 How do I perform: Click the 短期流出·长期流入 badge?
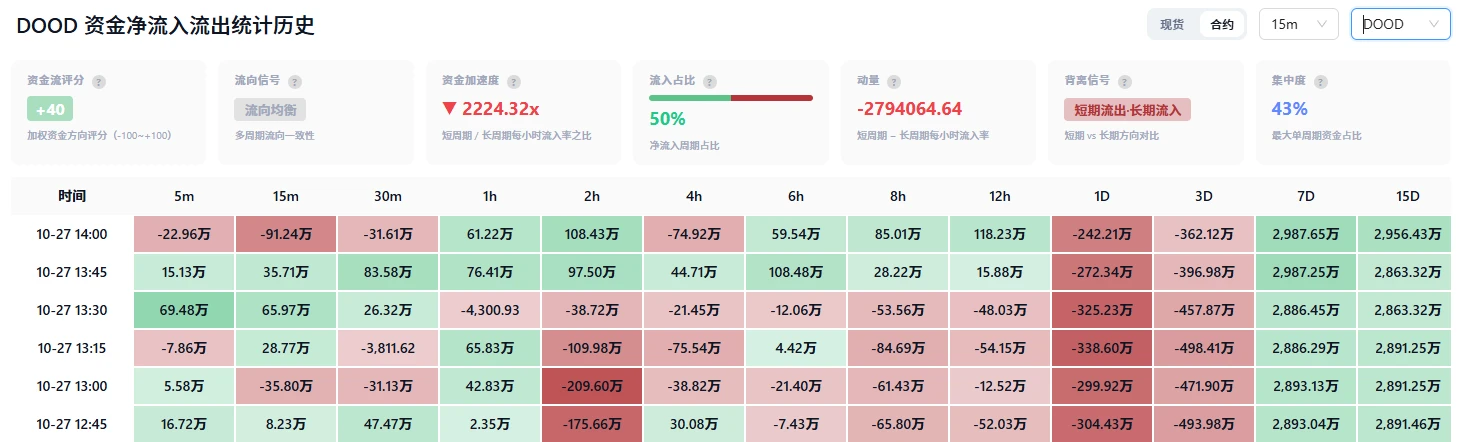tap(1127, 109)
